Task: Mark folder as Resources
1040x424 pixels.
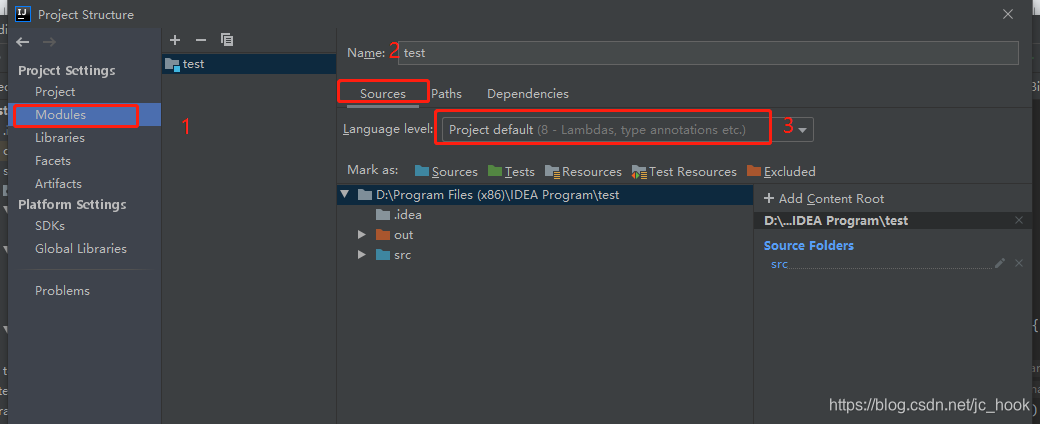Action: pos(583,171)
